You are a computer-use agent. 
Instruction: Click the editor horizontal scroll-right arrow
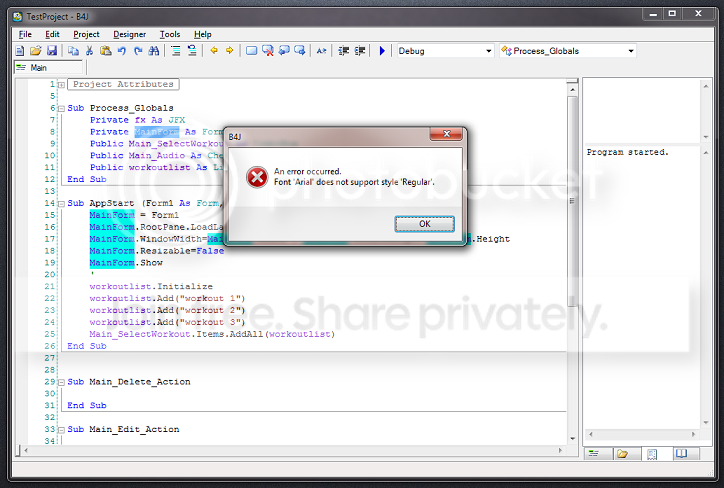561,450
